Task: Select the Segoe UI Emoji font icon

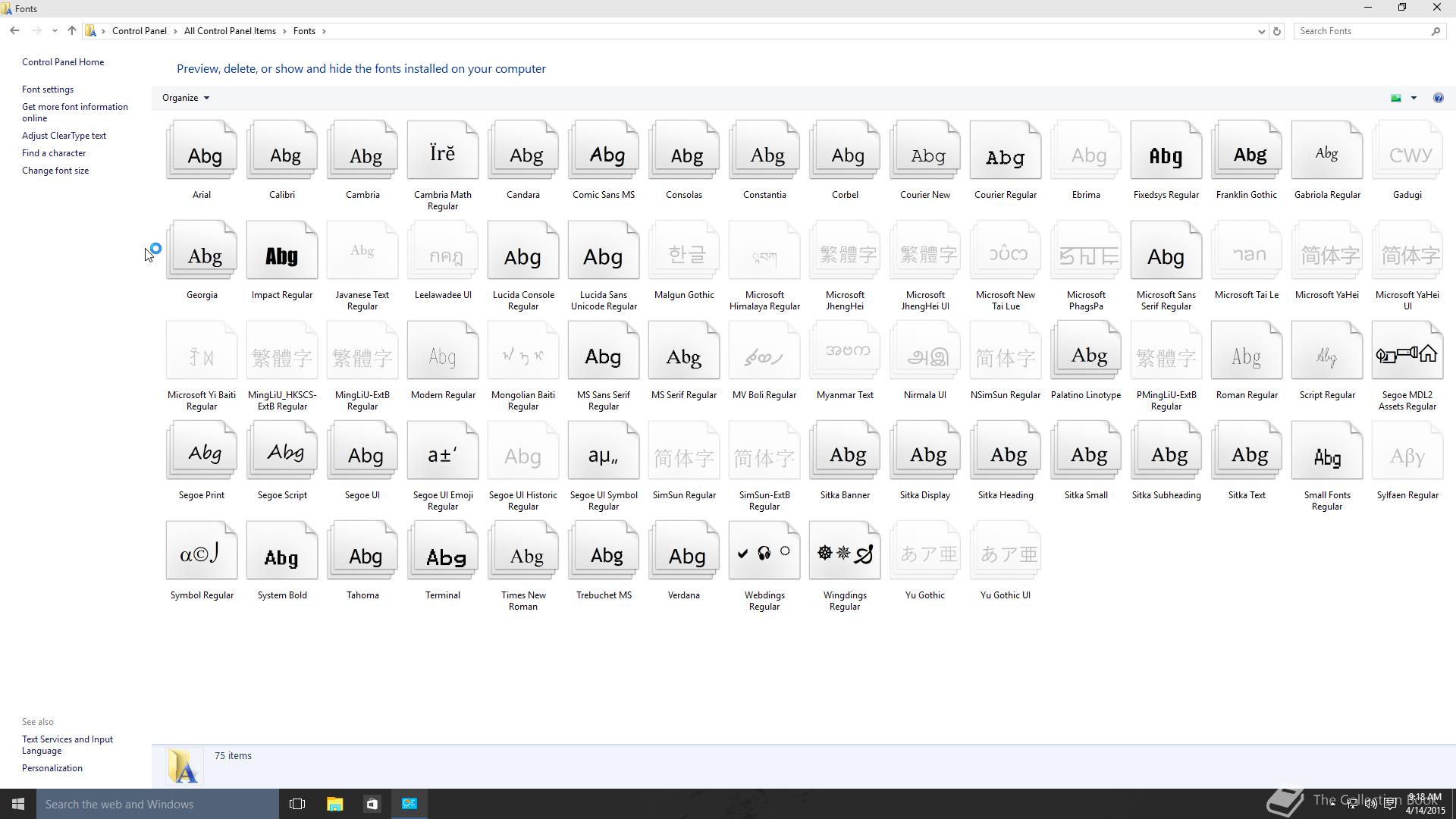Action: [442, 450]
